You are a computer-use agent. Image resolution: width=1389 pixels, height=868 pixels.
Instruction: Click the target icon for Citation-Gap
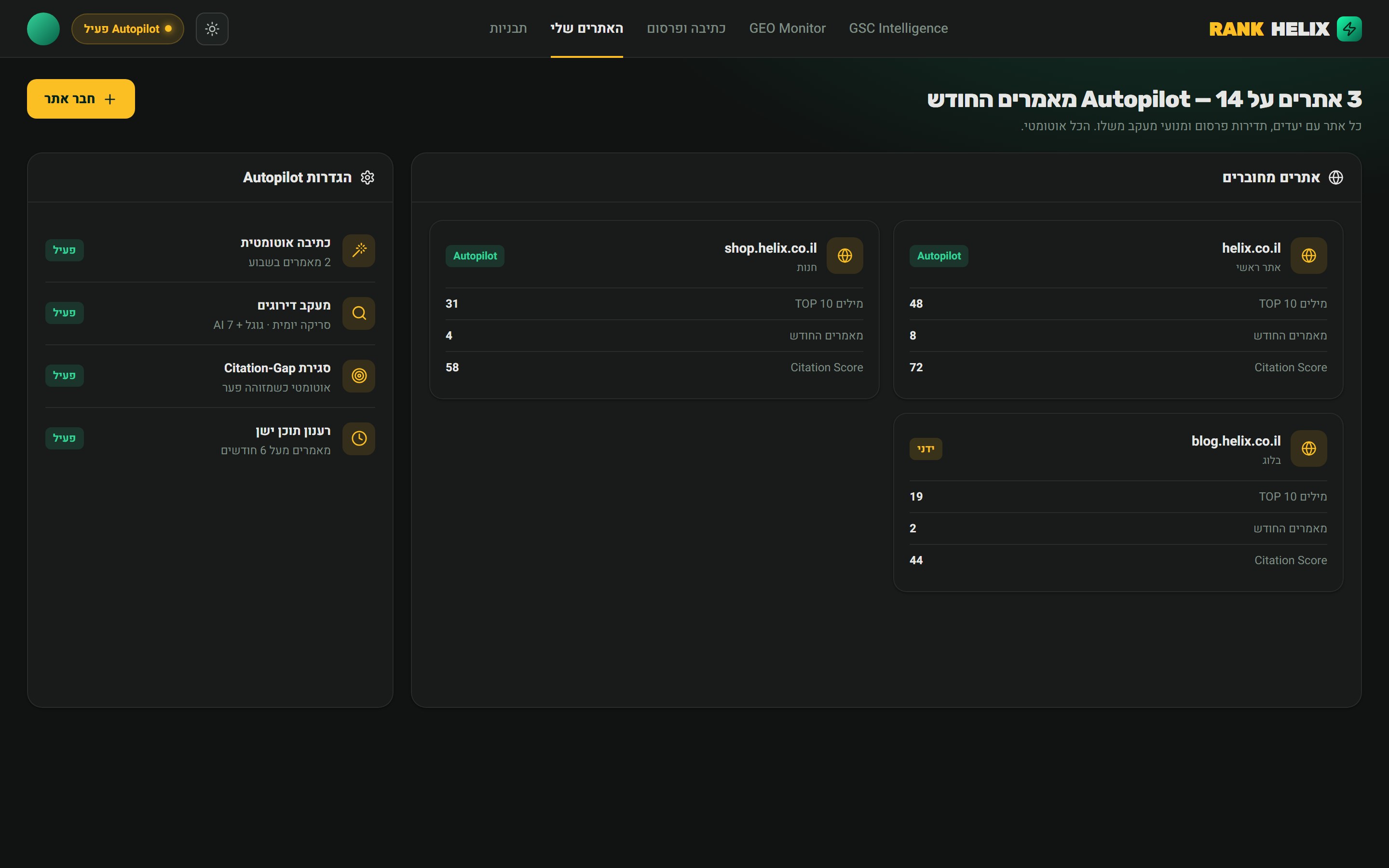[x=359, y=376]
